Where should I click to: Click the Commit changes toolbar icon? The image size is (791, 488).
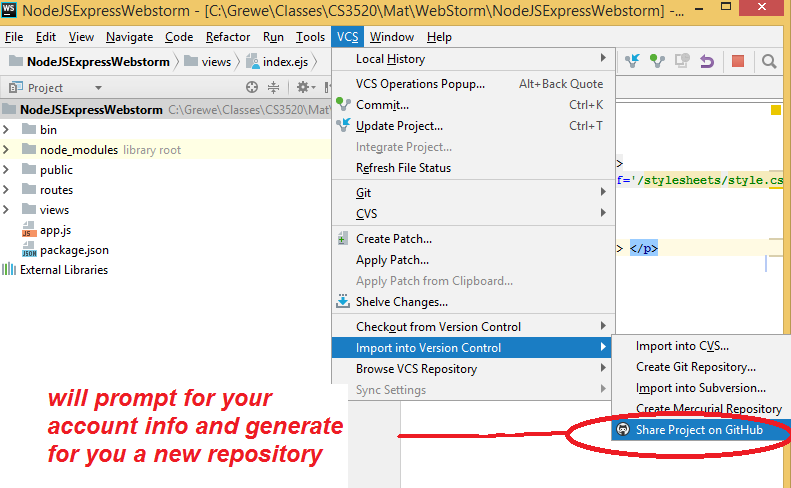pyautogui.click(x=657, y=61)
